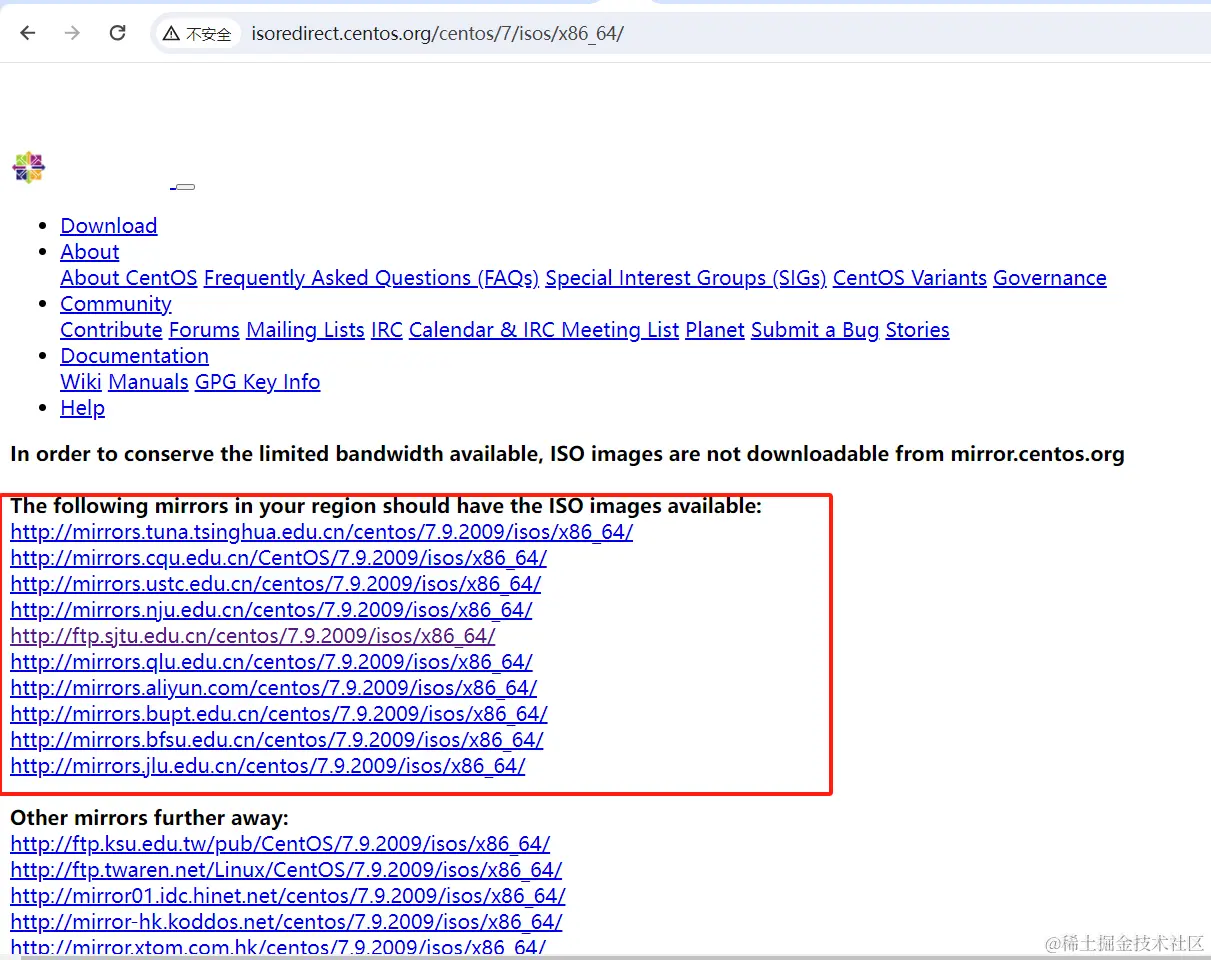Image resolution: width=1211 pixels, height=960 pixels.
Task: Click 'Other mirrors further away:' heading
Action: 150,818
